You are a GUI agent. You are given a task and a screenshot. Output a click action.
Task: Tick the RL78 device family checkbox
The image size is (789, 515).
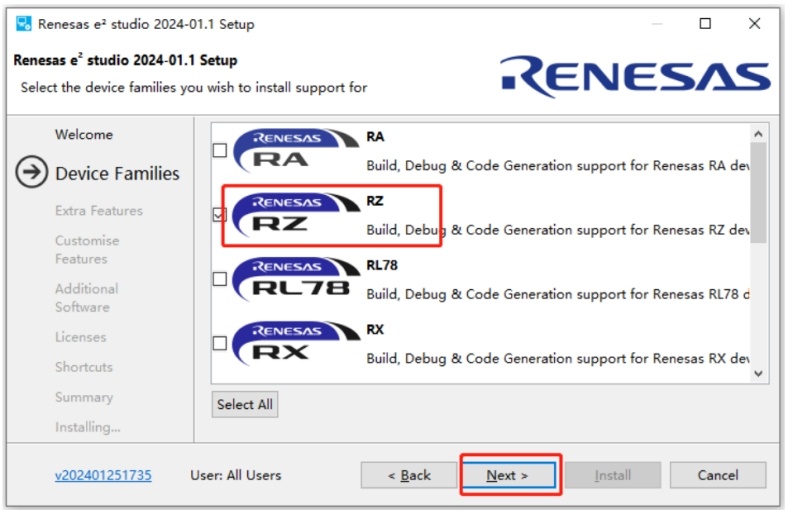(x=220, y=279)
